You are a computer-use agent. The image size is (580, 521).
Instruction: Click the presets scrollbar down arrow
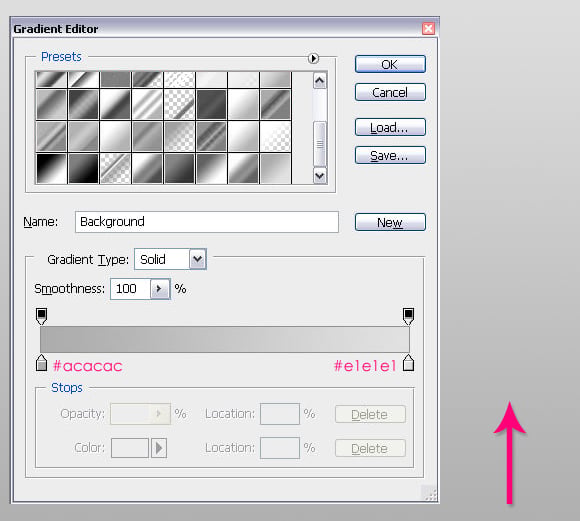(x=320, y=176)
